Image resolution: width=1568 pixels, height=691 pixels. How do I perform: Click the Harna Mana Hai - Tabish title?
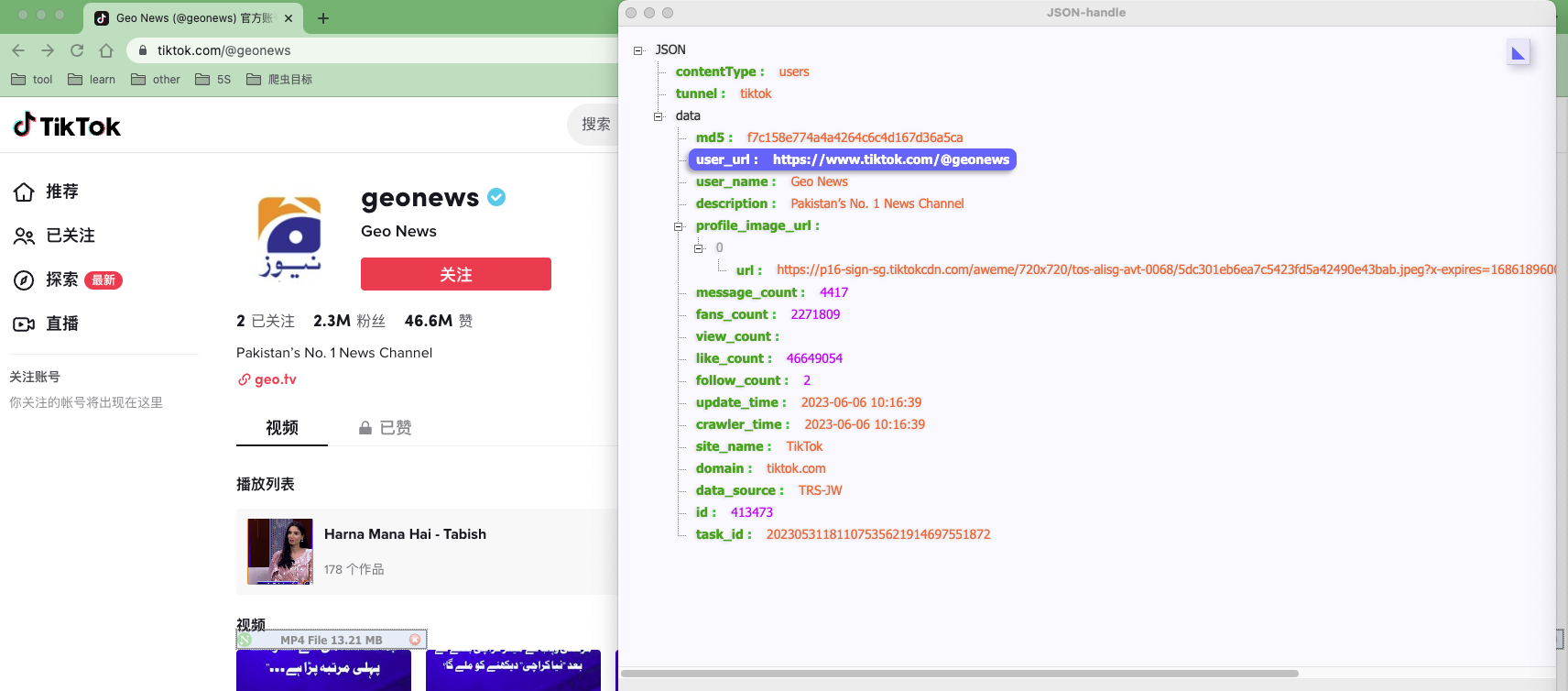point(405,534)
